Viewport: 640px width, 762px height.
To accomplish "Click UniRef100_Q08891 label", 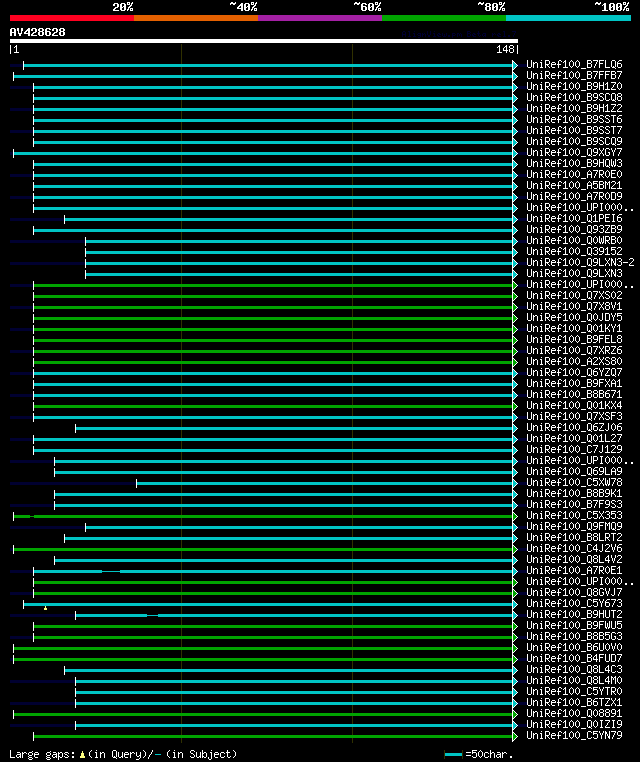I will click(574, 714).
